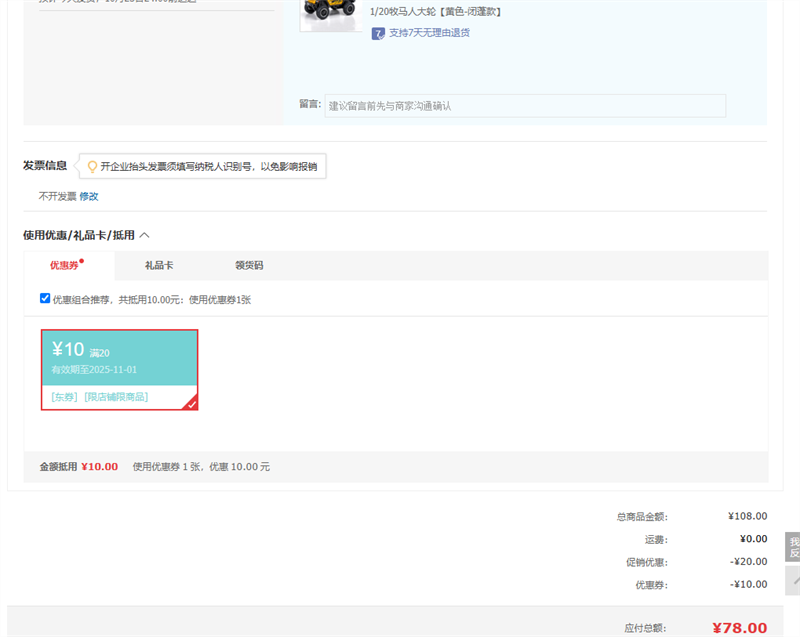Click the back-to-top arrow icon
800x637 pixels.
tap(793, 580)
